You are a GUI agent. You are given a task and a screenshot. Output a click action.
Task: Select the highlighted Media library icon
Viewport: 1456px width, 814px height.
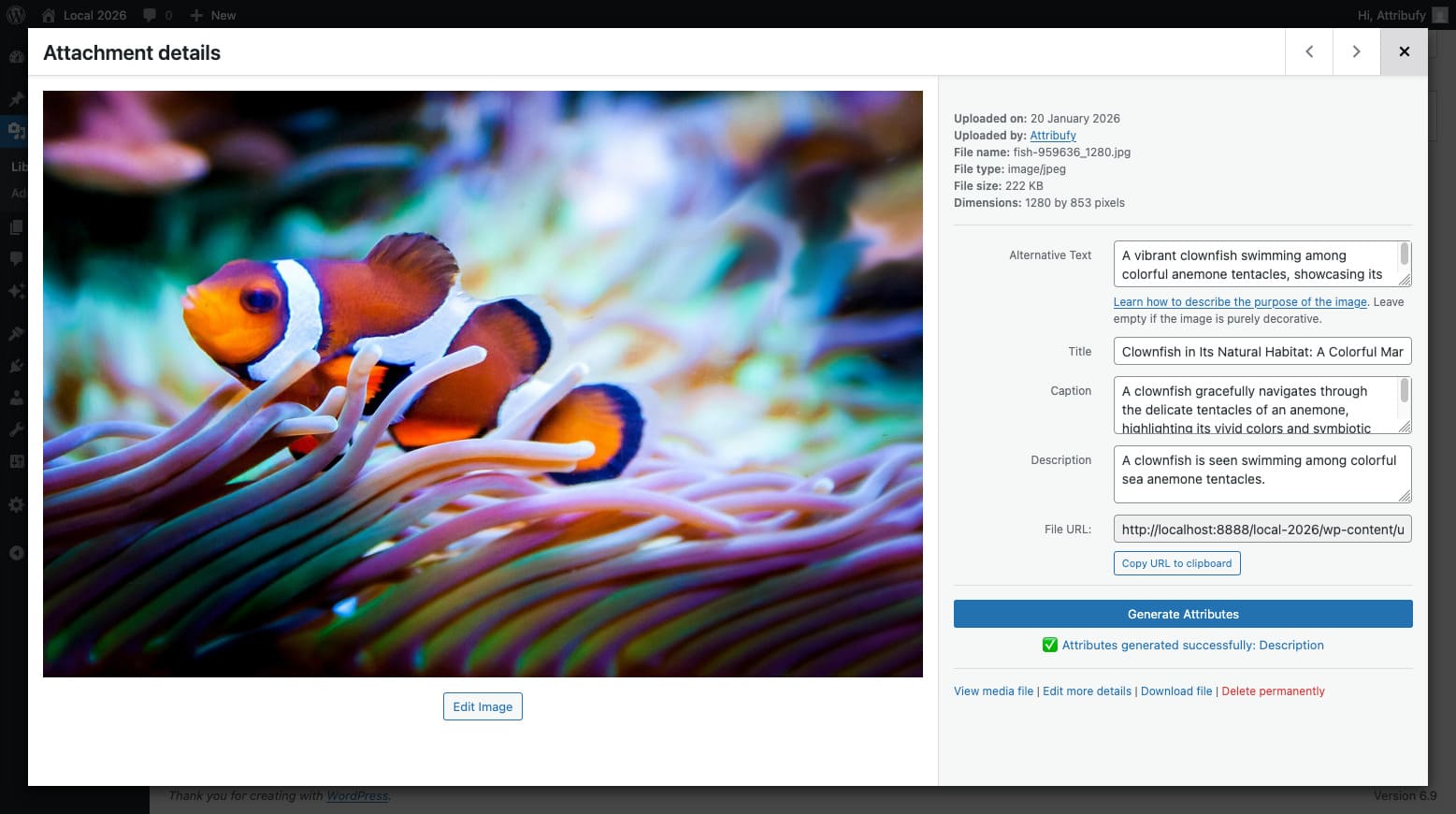point(15,131)
